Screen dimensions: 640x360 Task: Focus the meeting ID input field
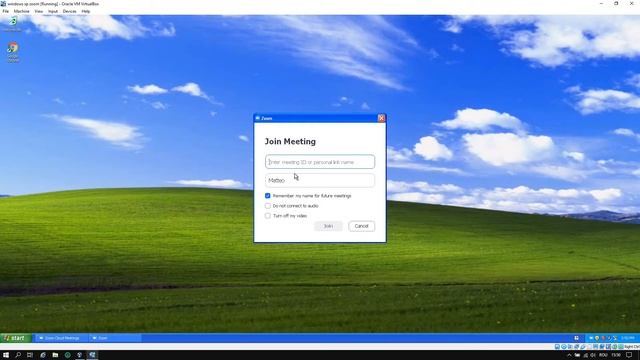tap(320, 162)
